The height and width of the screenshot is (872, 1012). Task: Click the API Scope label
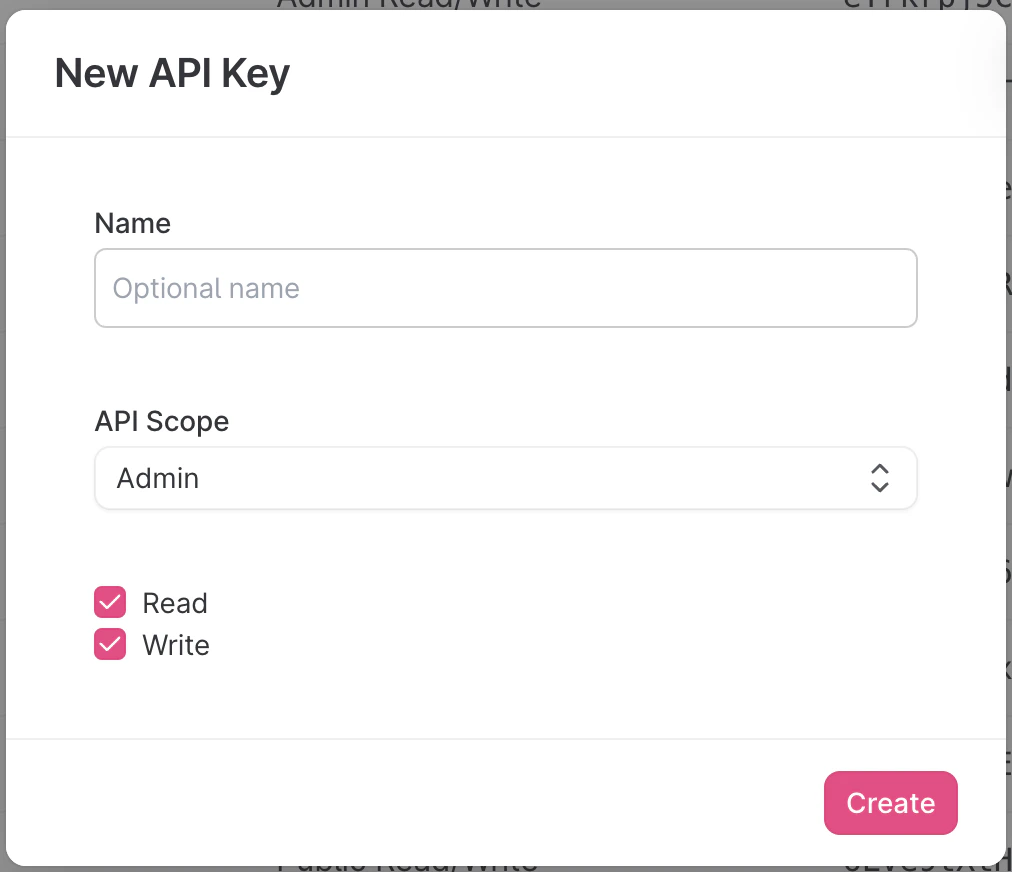pyautogui.click(x=162, y=421)
